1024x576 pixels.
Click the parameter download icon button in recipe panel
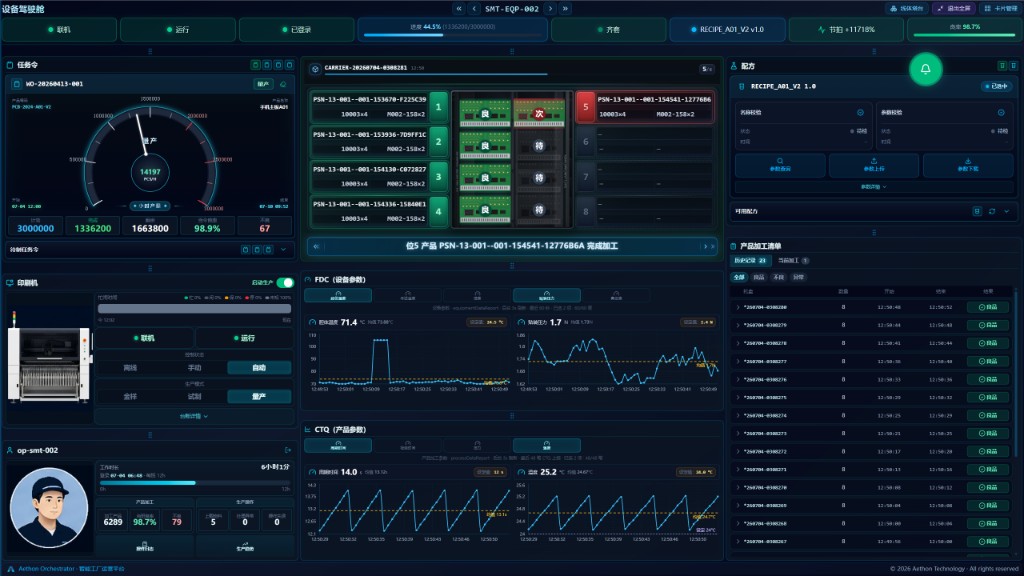point(968,165)
